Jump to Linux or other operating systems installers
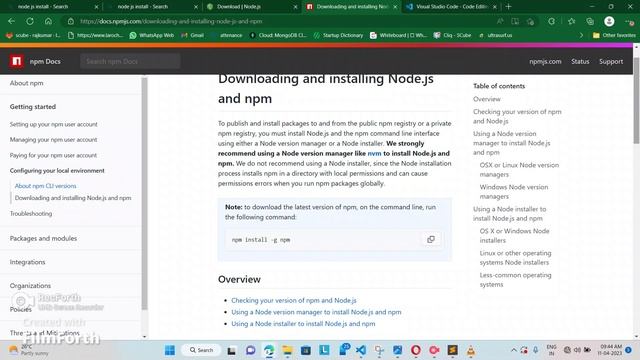The image size is (640, 360). [x=515, y=258]
